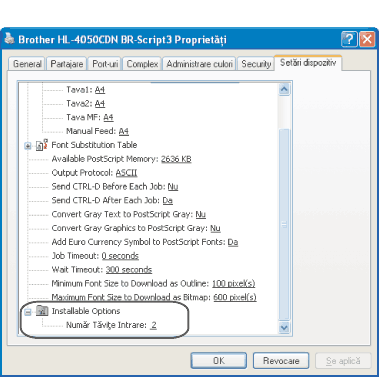This screenshot has width=379, height=377.
Task: Switch to the Complex tab
Action: (x=142, y=64)
